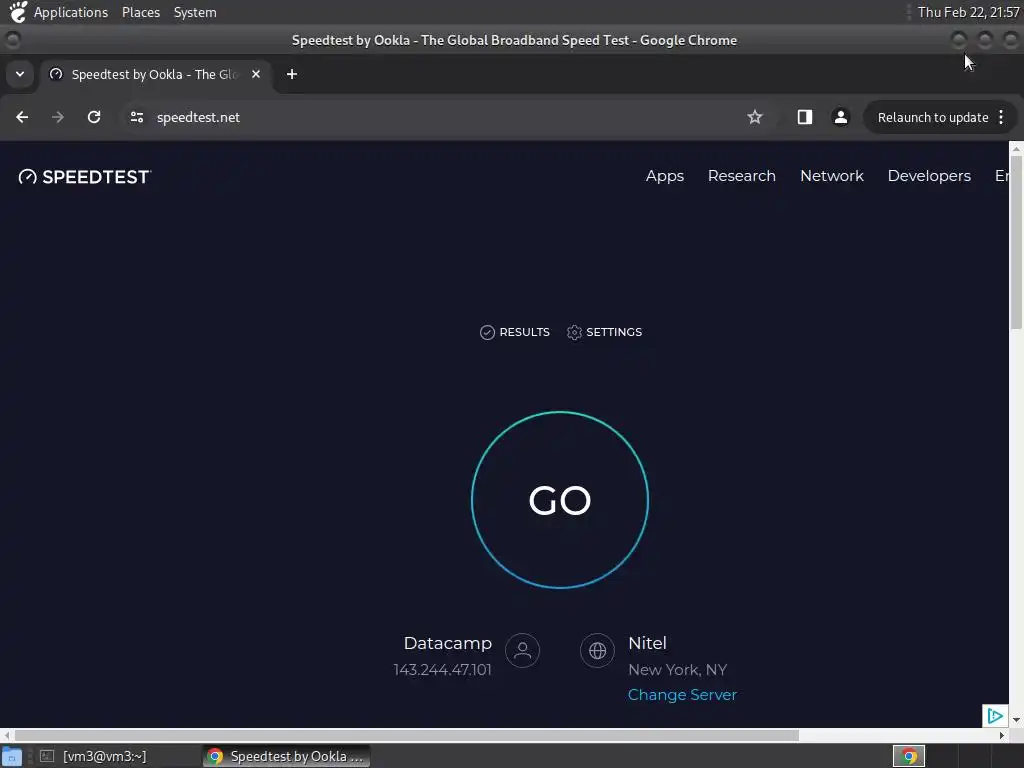Open Chrome three-dot menu

click(1001, 117)
